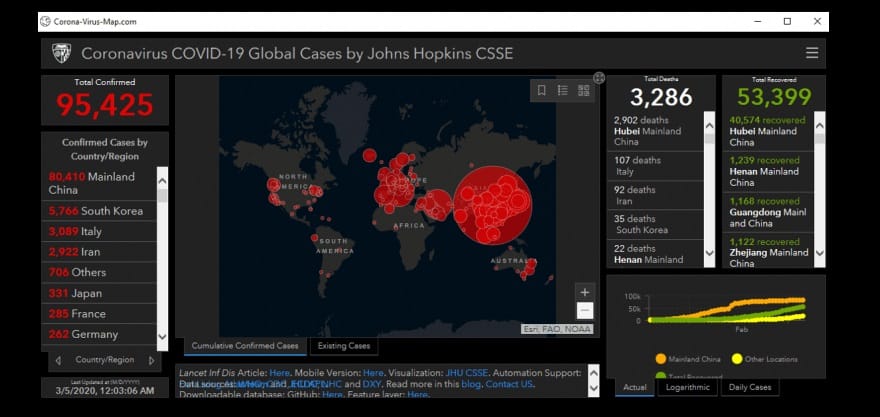The image size is (880, 417).
Task: Click up arrow of recovered list scrollbar
Action: pyautogui.click(x=819, y=125)
